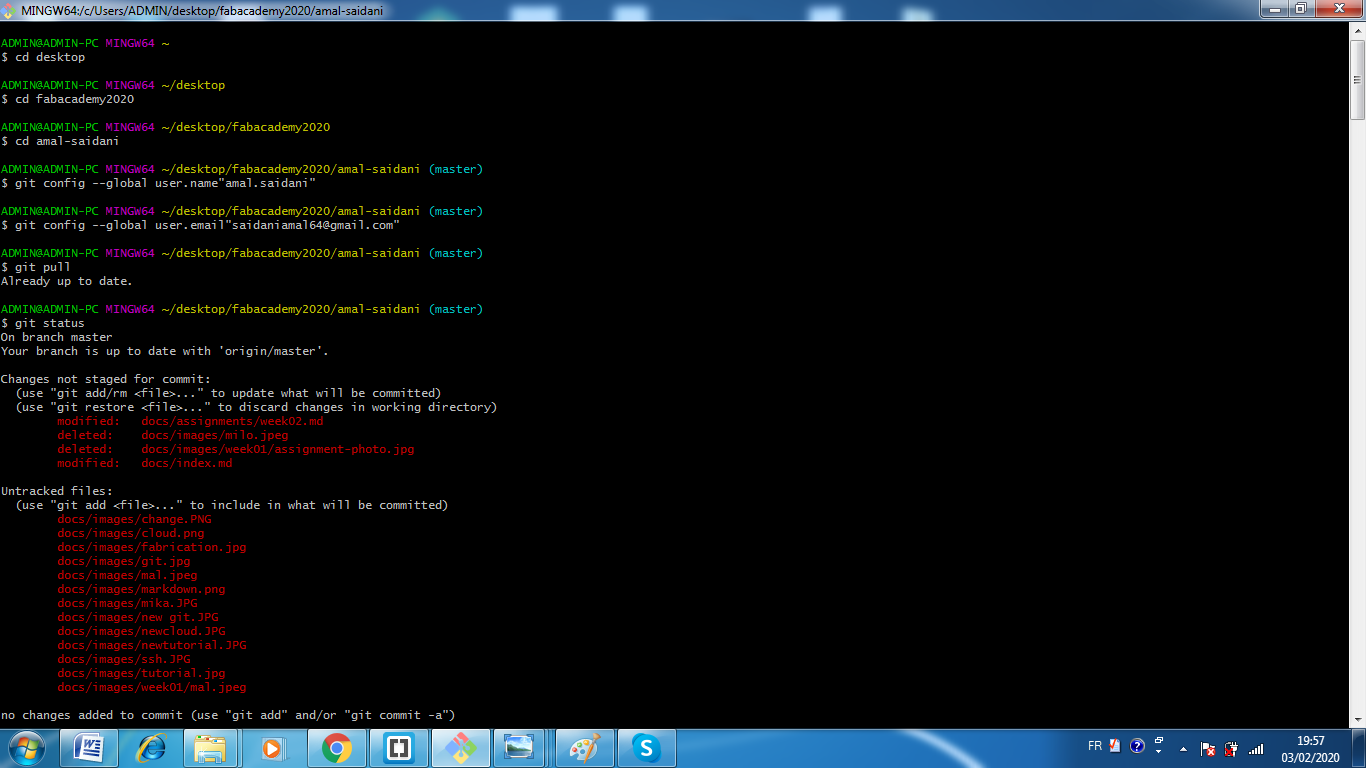Viewport: 1366px width, 768px height.
Task: Open the network signal tray icon
Action: pyautogui.click(x=1256, y=749)
